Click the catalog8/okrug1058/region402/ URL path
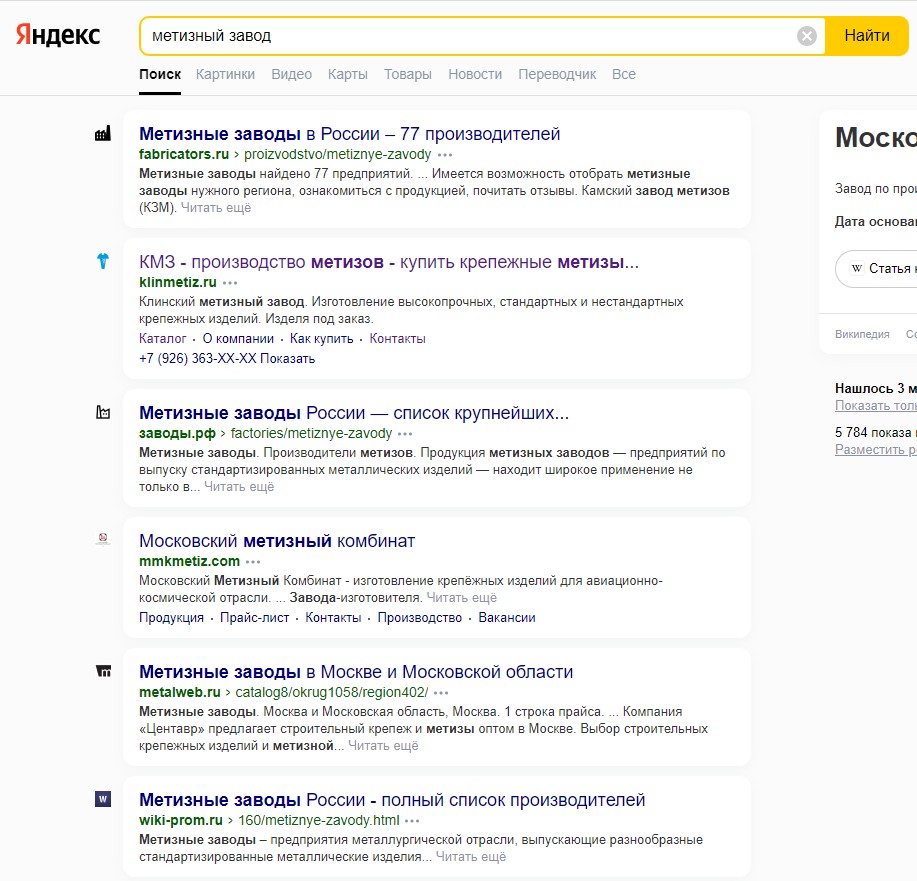 pyautogui.click(x=332, y=693)
